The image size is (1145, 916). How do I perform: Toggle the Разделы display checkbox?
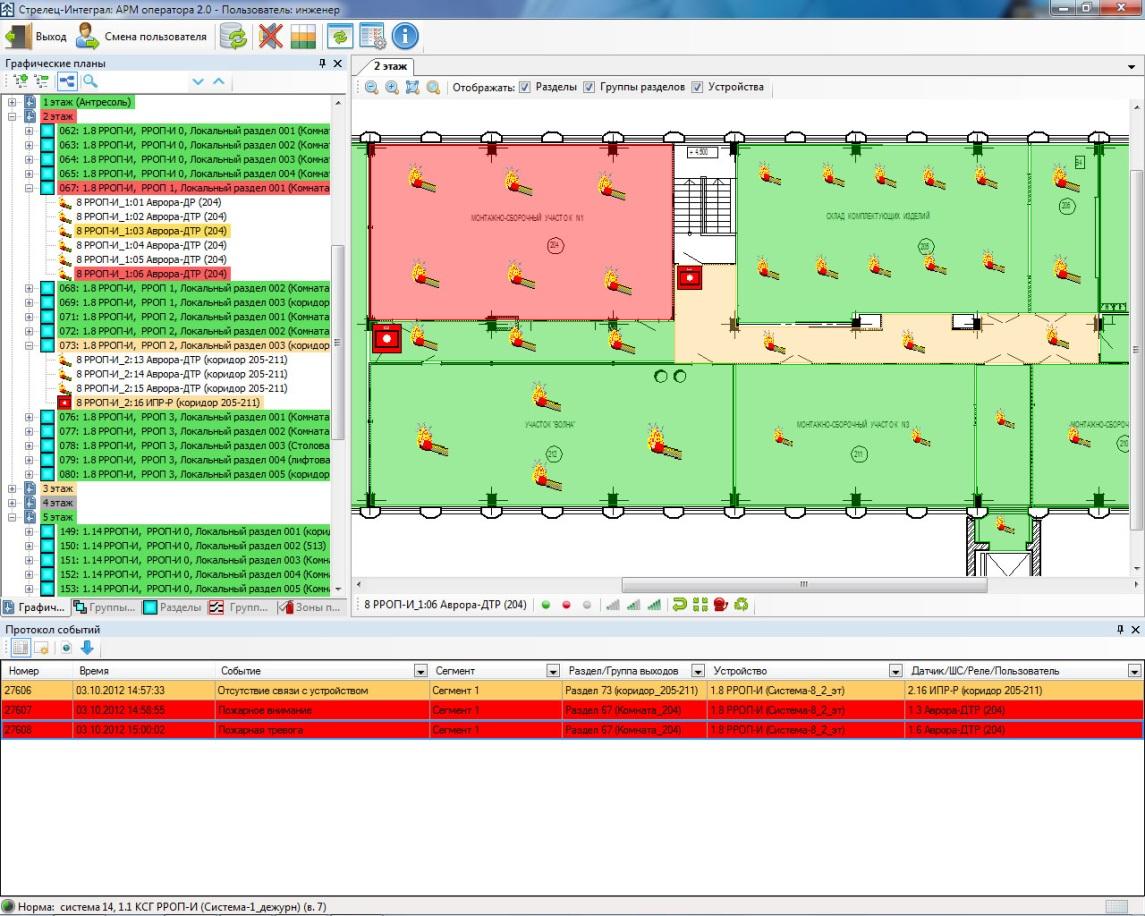click(524, 87)
